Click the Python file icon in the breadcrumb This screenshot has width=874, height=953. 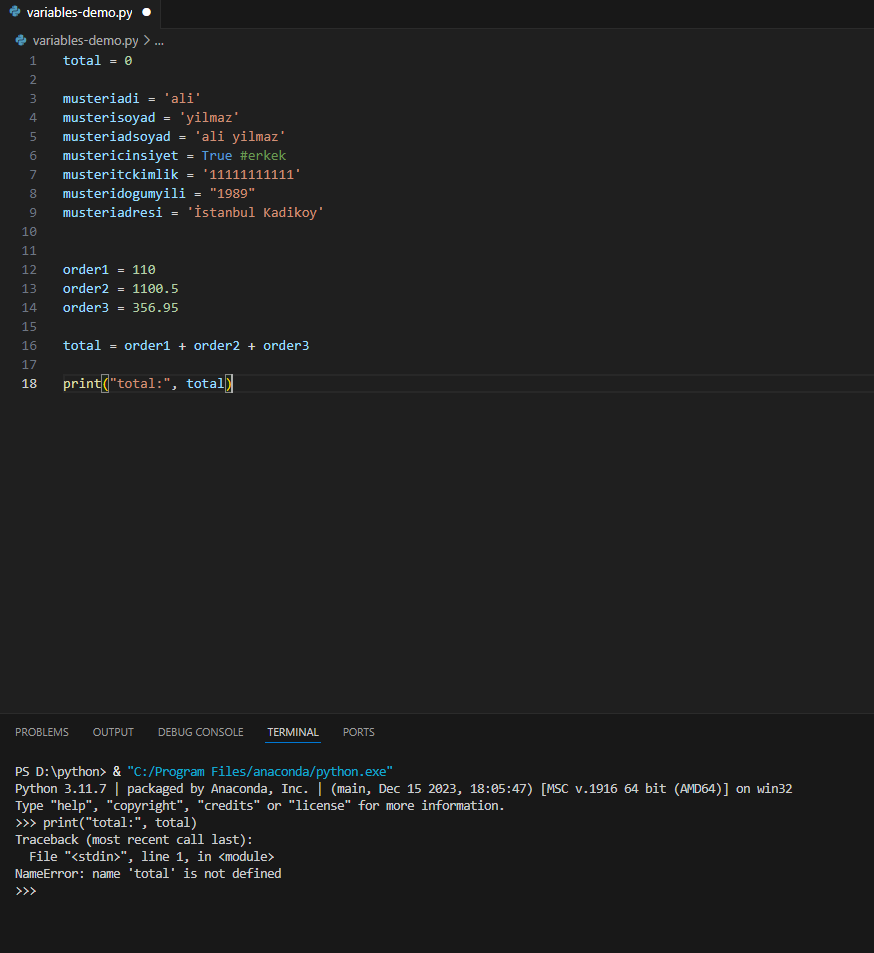coord(21,41)
